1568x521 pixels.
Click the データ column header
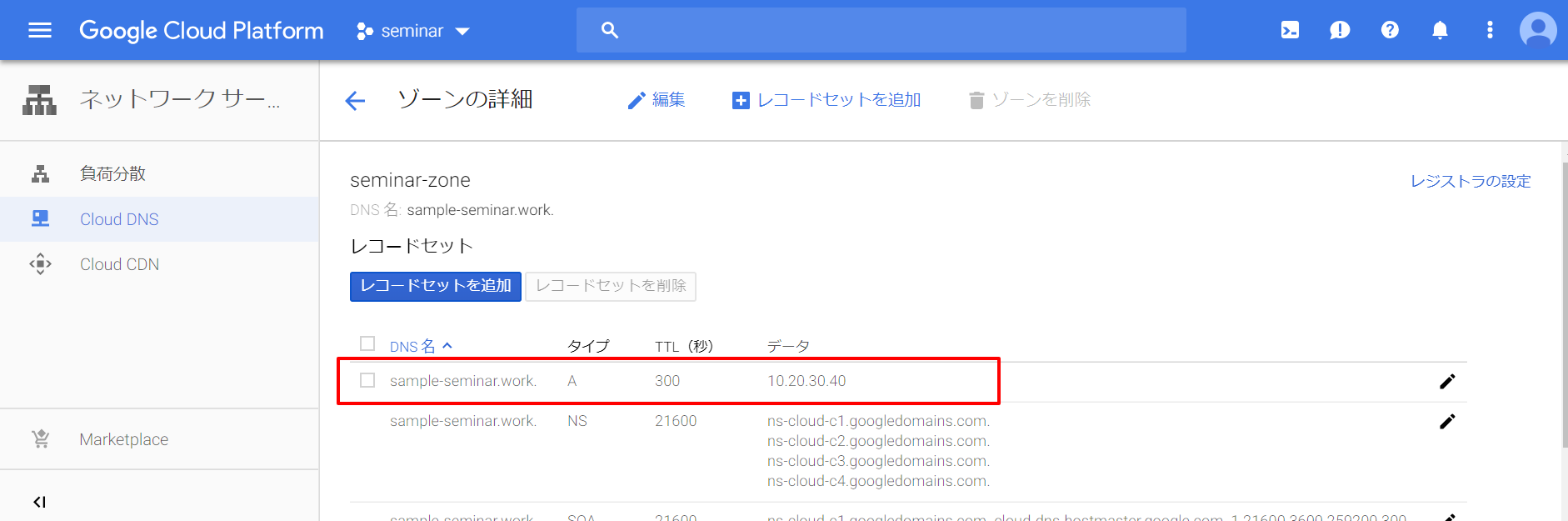[788, 346]
